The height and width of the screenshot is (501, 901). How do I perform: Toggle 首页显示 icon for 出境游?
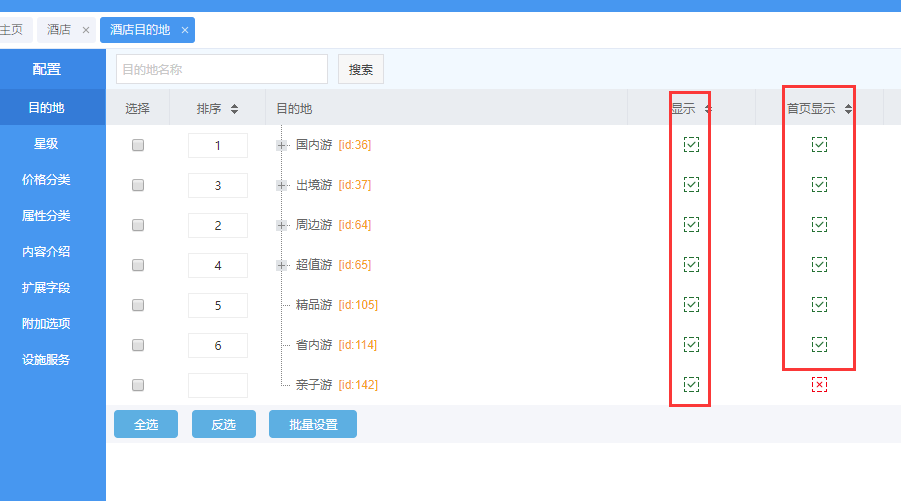tap(819, 185)
